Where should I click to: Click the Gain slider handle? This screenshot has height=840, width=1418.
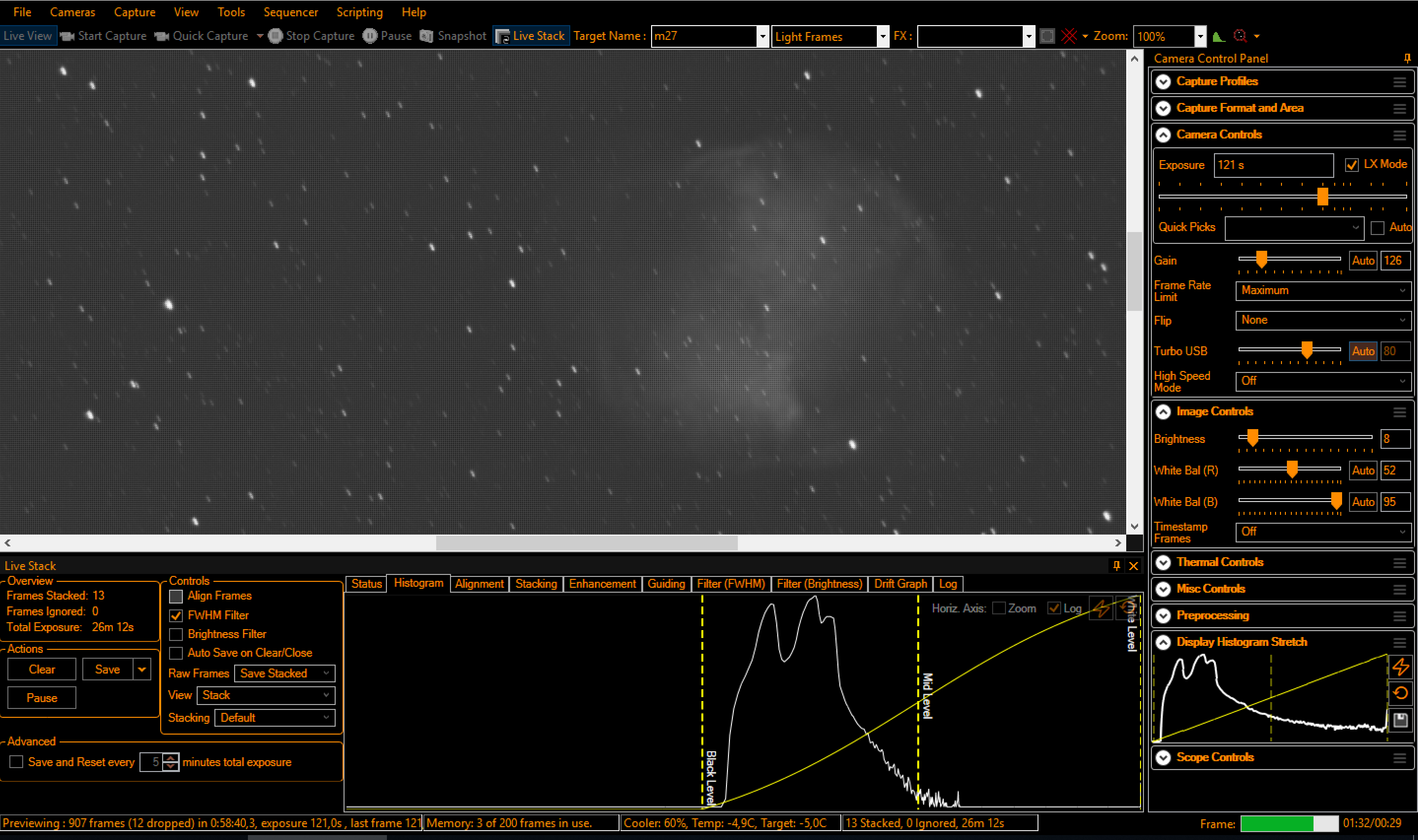[1261, 259]
